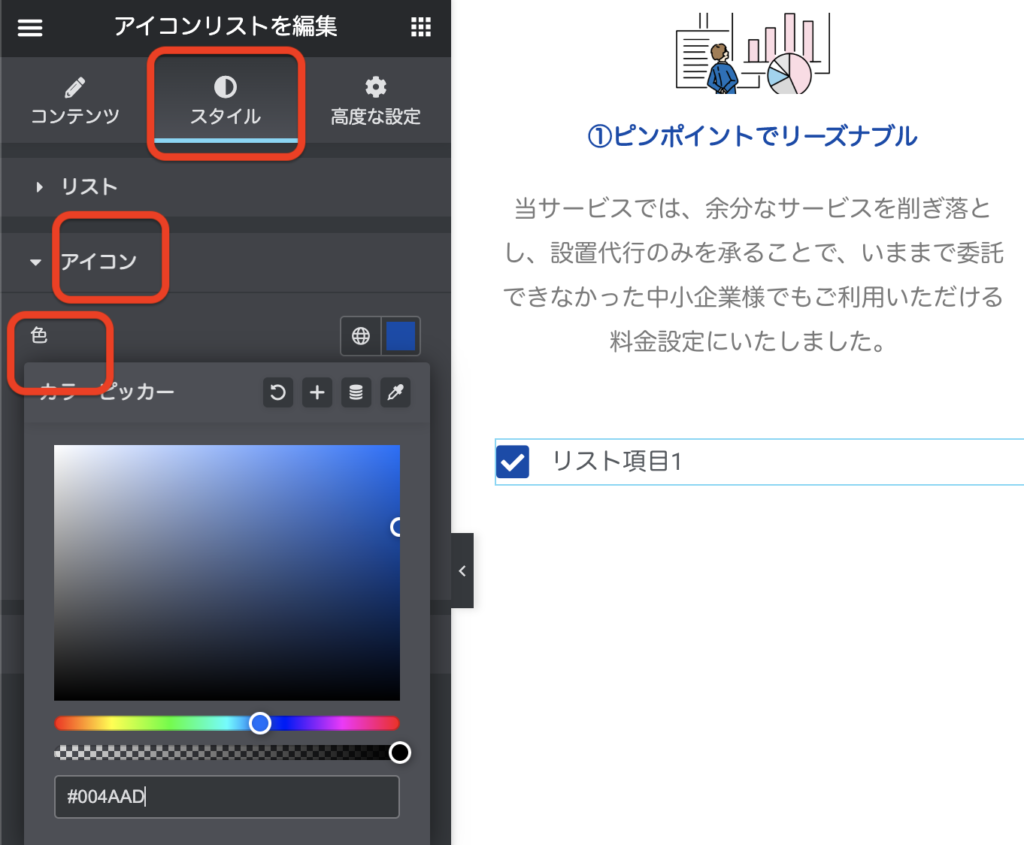Activate the eyedropper color sampler

(x=395, y=392)
